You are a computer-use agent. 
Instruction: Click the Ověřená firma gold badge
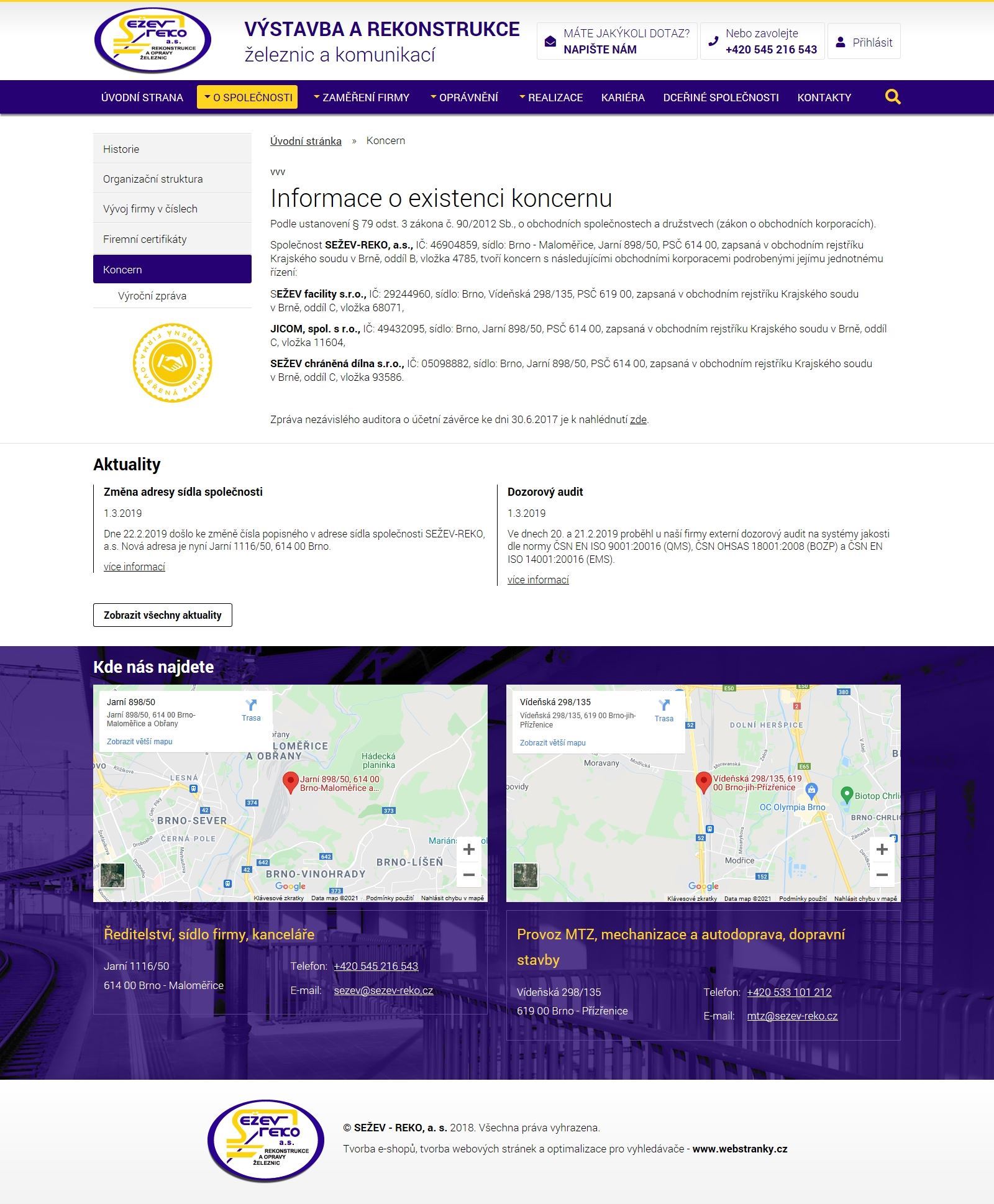172,362
